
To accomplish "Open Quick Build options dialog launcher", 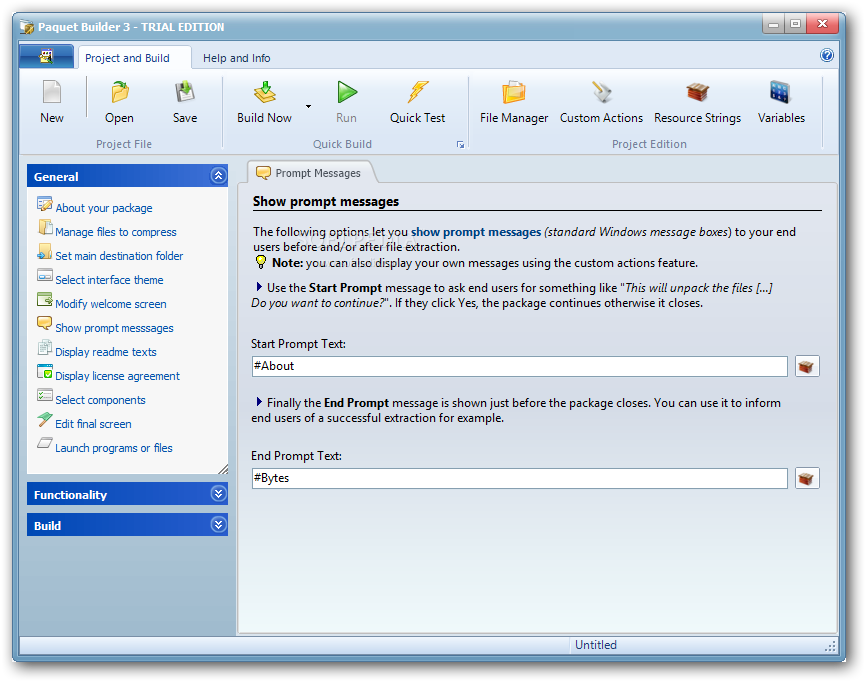I will click(460, 145).
